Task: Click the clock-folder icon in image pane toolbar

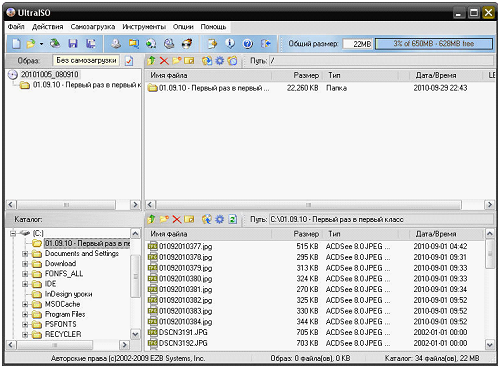Action: [232, 61]
